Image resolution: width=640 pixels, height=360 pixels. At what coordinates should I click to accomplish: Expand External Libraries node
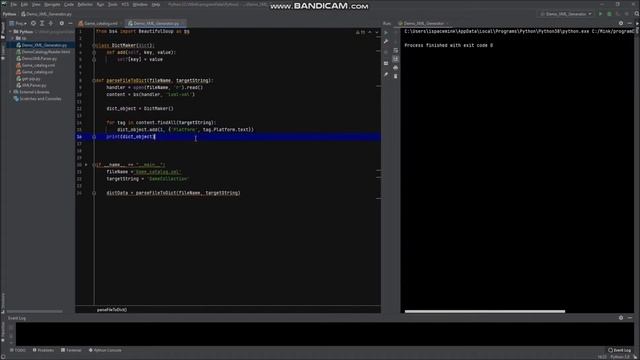pos(11,92)
